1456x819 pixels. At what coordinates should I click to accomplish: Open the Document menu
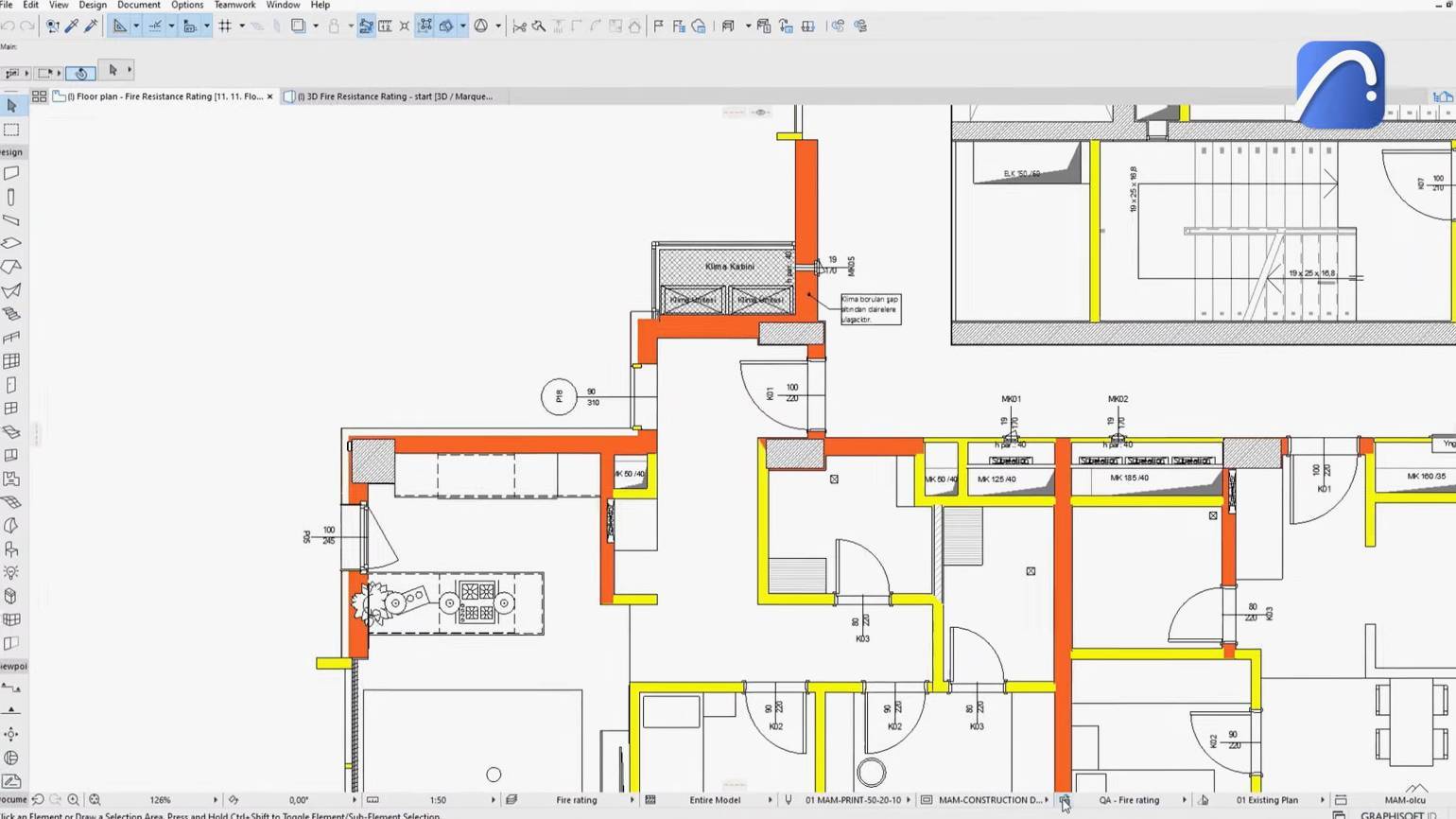[x=138, y=5]
